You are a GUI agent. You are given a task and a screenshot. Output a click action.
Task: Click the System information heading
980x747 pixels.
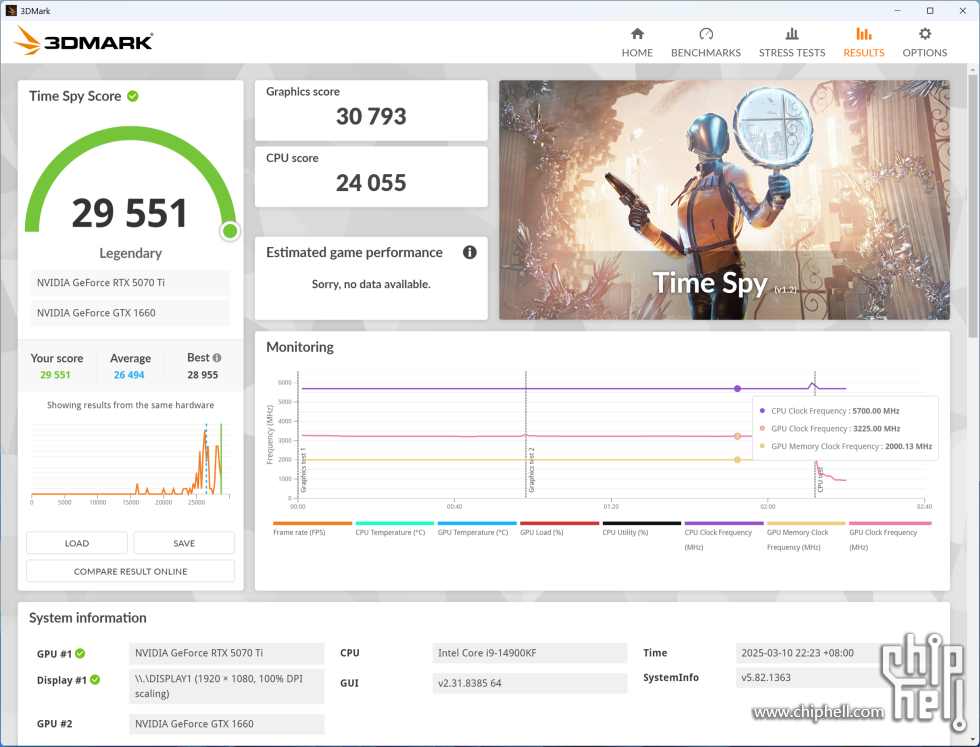[88, 618]
